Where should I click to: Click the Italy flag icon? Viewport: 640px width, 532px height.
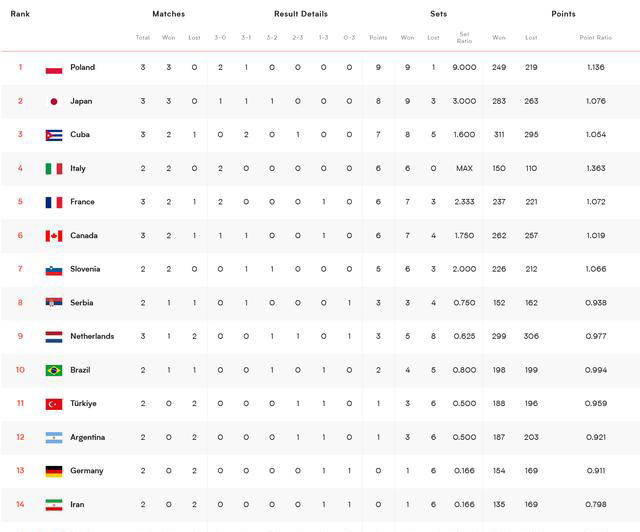54,169
